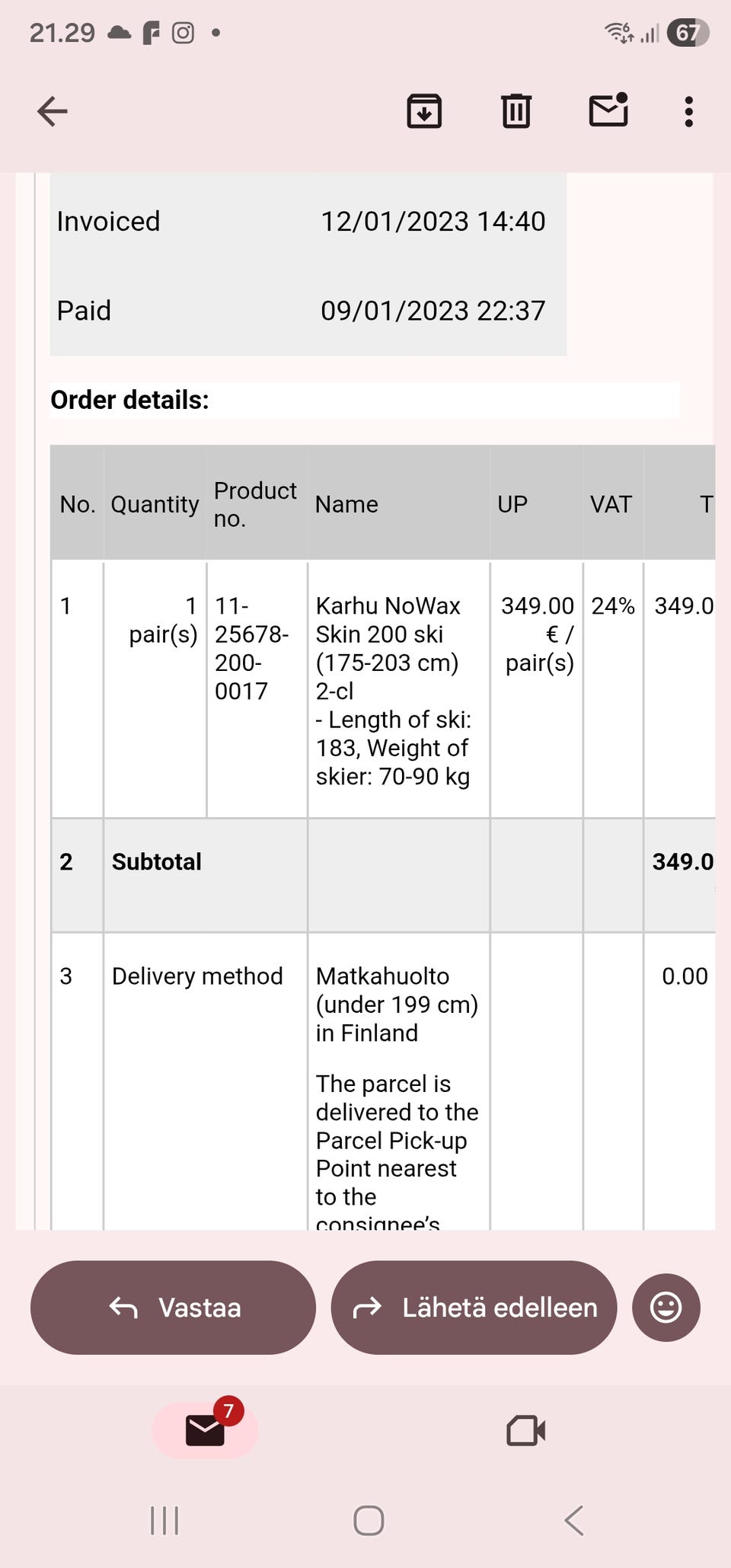Delete email with trash icon
Viewport: 731px width, 1568px height.
(x=516, y=111)
